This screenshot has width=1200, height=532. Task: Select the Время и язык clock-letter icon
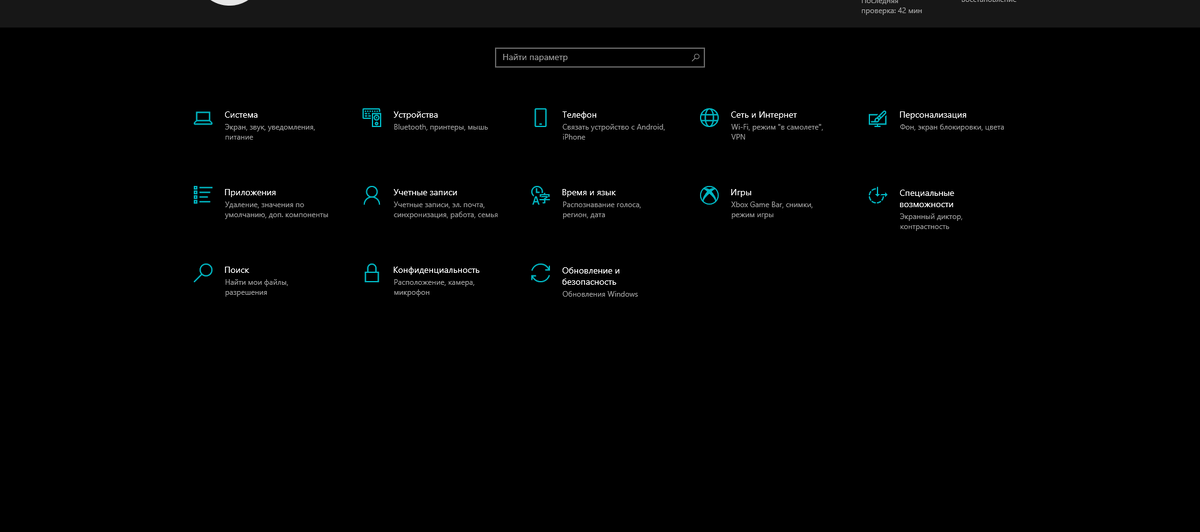tap(540, 195)
